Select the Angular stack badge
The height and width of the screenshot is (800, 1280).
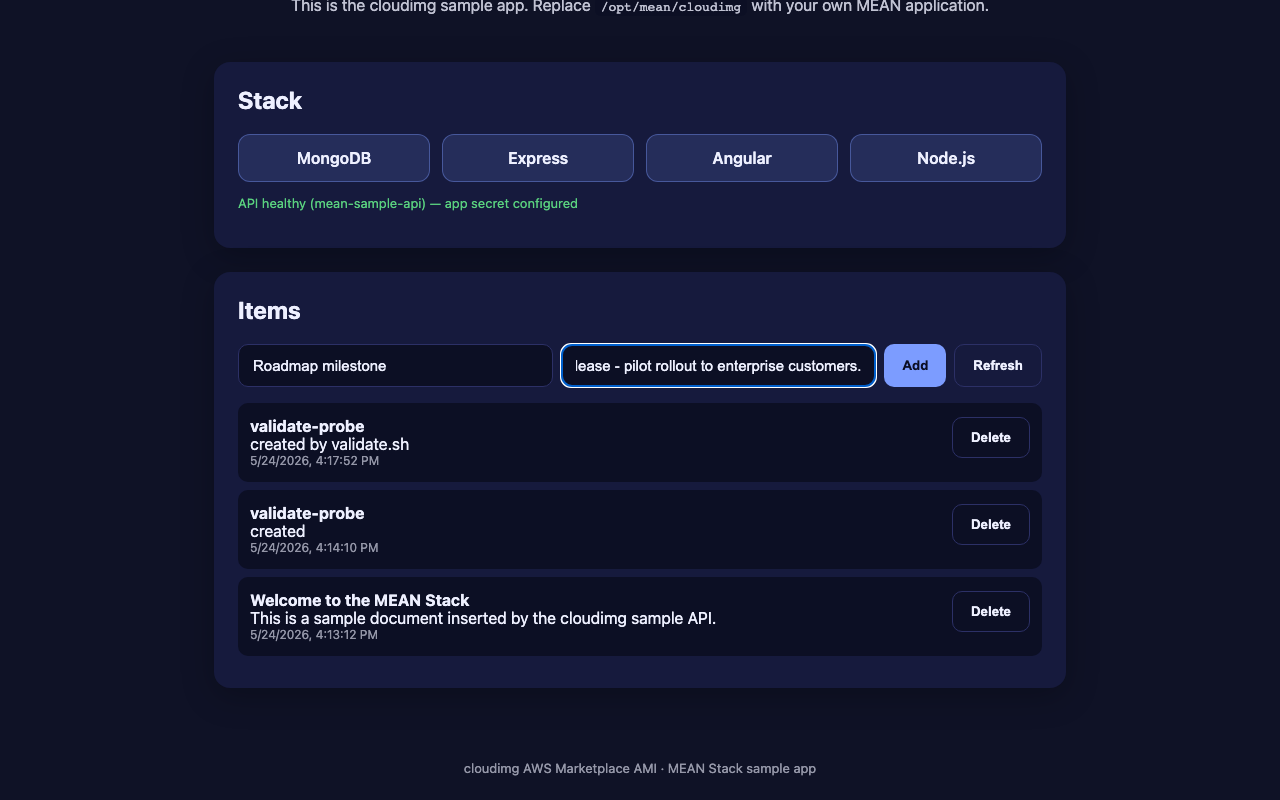[742, 158]
